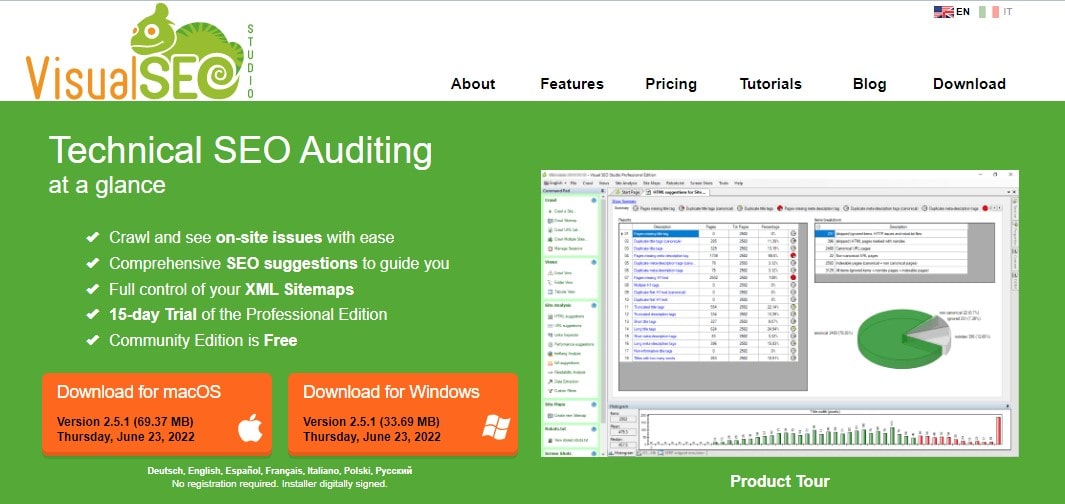Click "Full control of your XML Sitemaps"
Screen dimensions: 1065x504
tap(232, 289)
